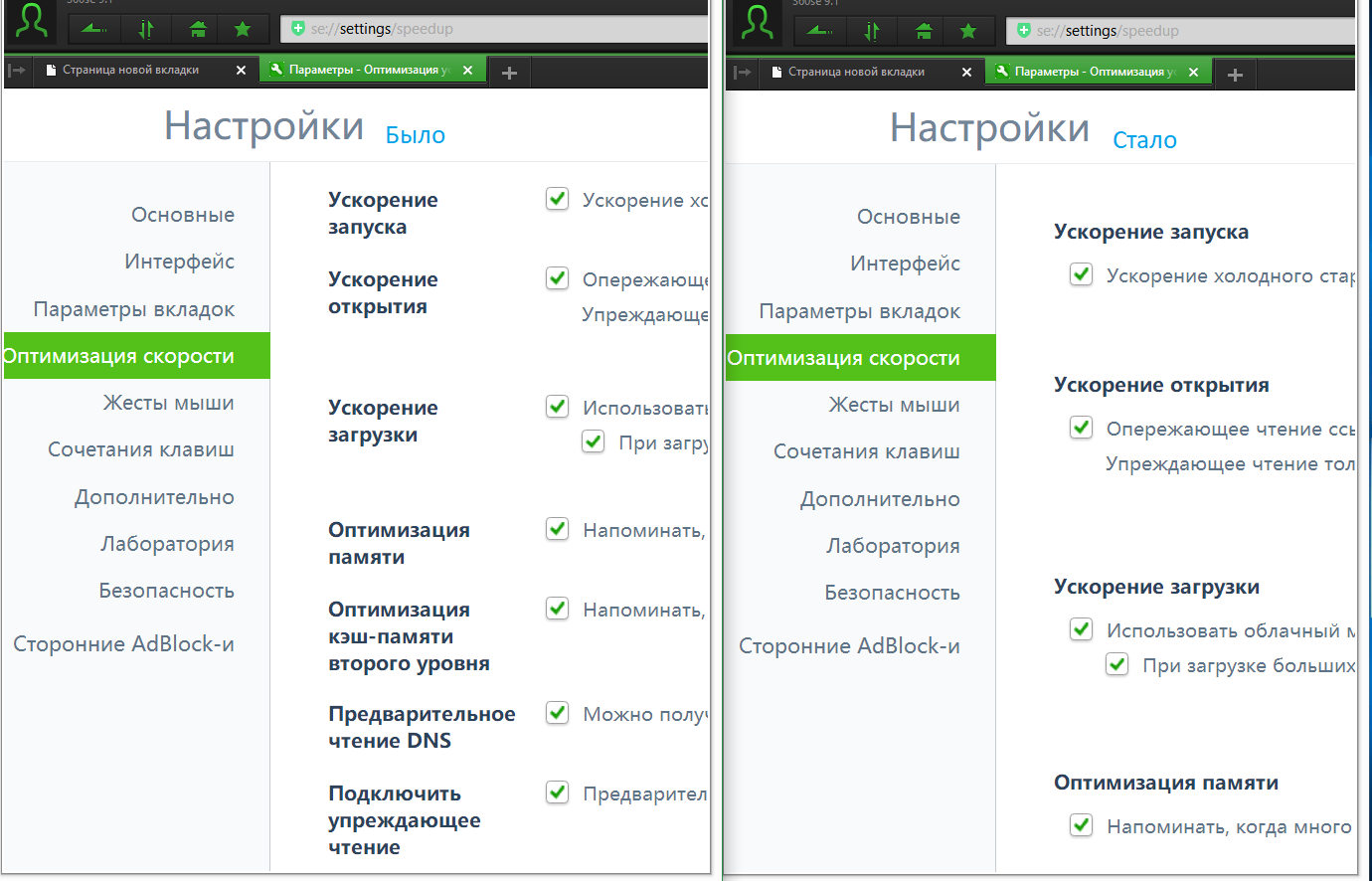Screen dimensions: 1372x881
Task: Uncheck 'Предварительное чтение DNS' checkbox in left window
Action: tap(558, 713)
